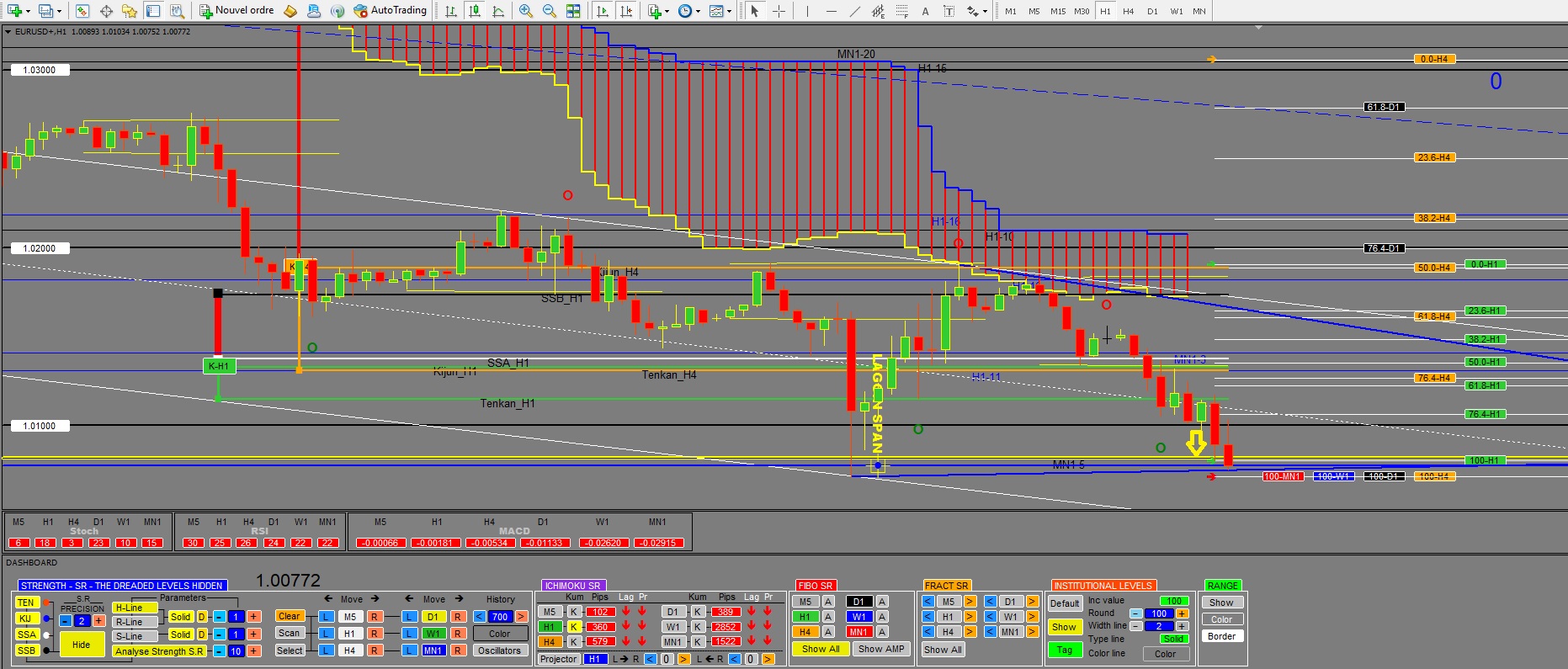
Task: Open the History Color button
Action: click(x=500, y=634)
